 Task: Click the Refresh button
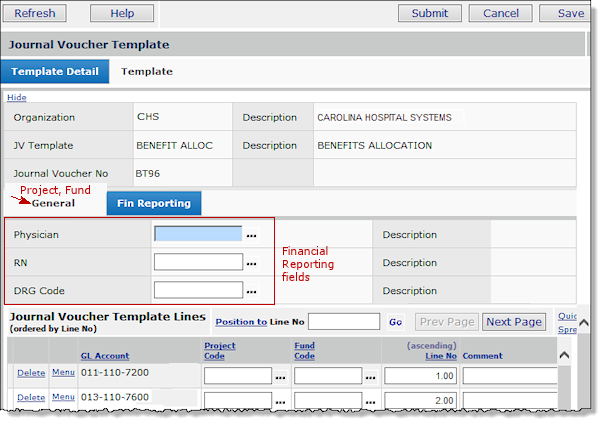tap(35, 13)
